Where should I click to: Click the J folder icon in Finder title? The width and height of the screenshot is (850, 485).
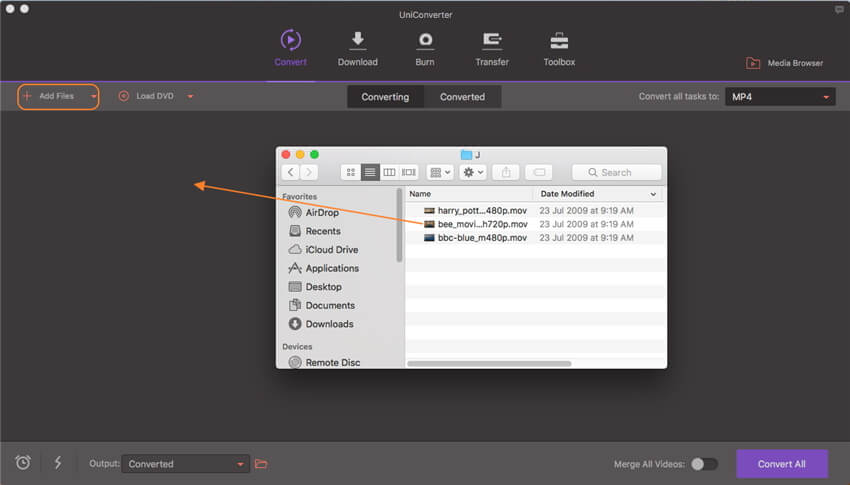point(466,155)
